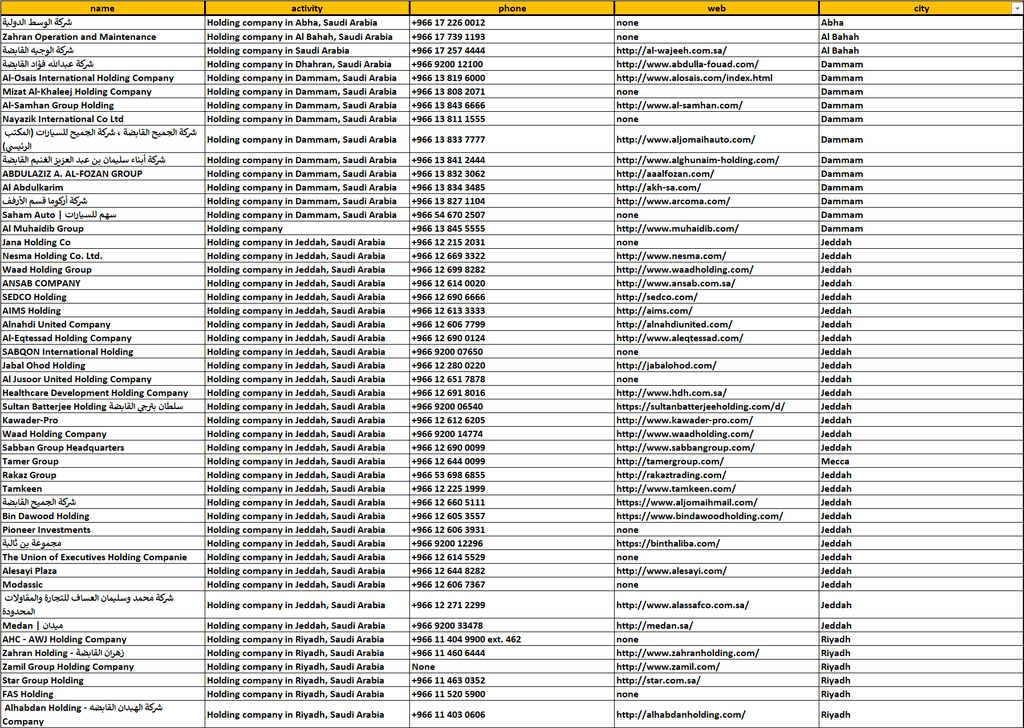Open the http://www.aleqtessad.com/ link

(679, 338)
